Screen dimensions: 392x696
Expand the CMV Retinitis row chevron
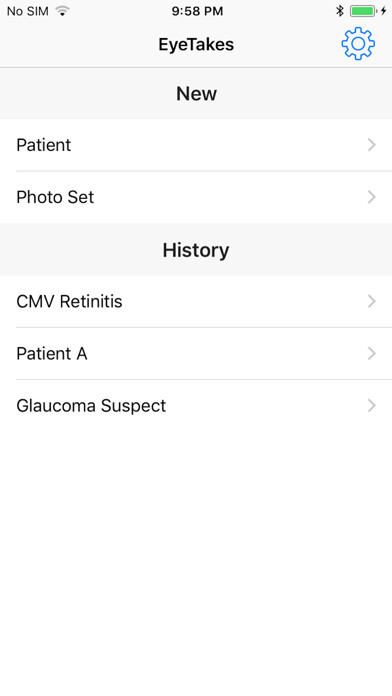pos(372,301)
